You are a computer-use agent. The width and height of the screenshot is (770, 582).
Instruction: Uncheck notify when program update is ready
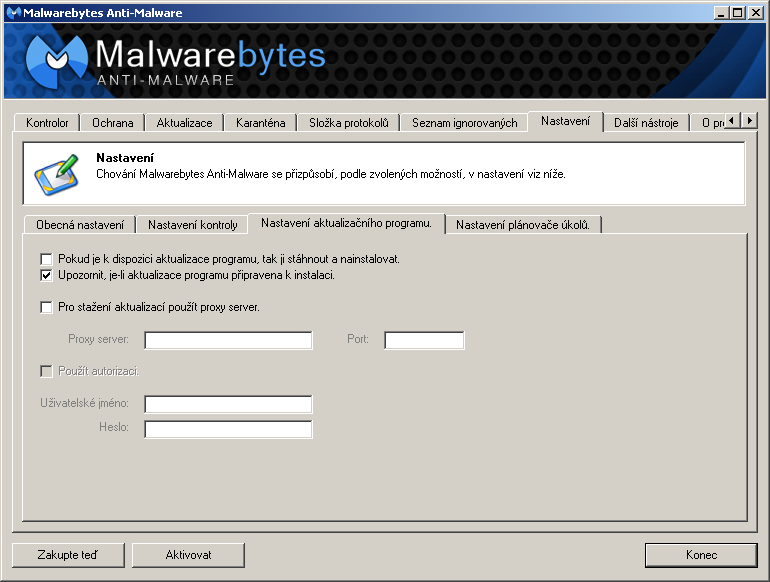point(46,275)
